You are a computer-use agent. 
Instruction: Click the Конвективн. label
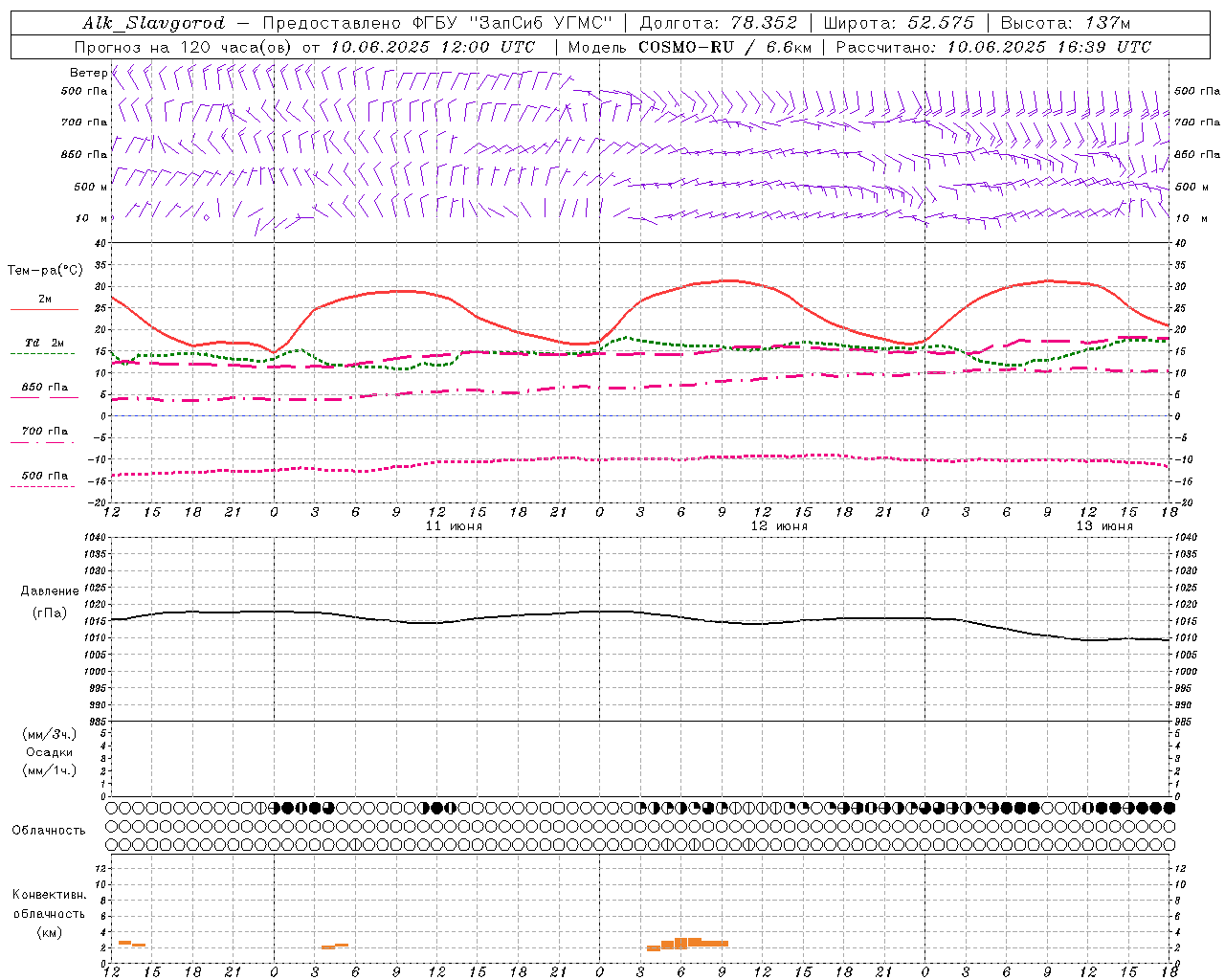point(49,895)
